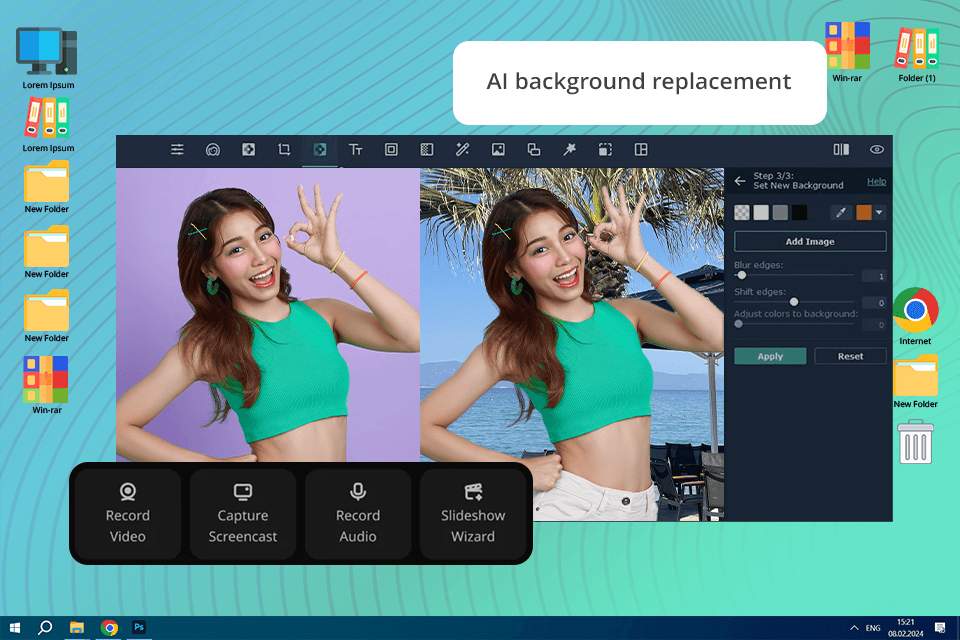Choose the black background swatch
This screenshot has height=640, width=960.
tap(800, 213)
